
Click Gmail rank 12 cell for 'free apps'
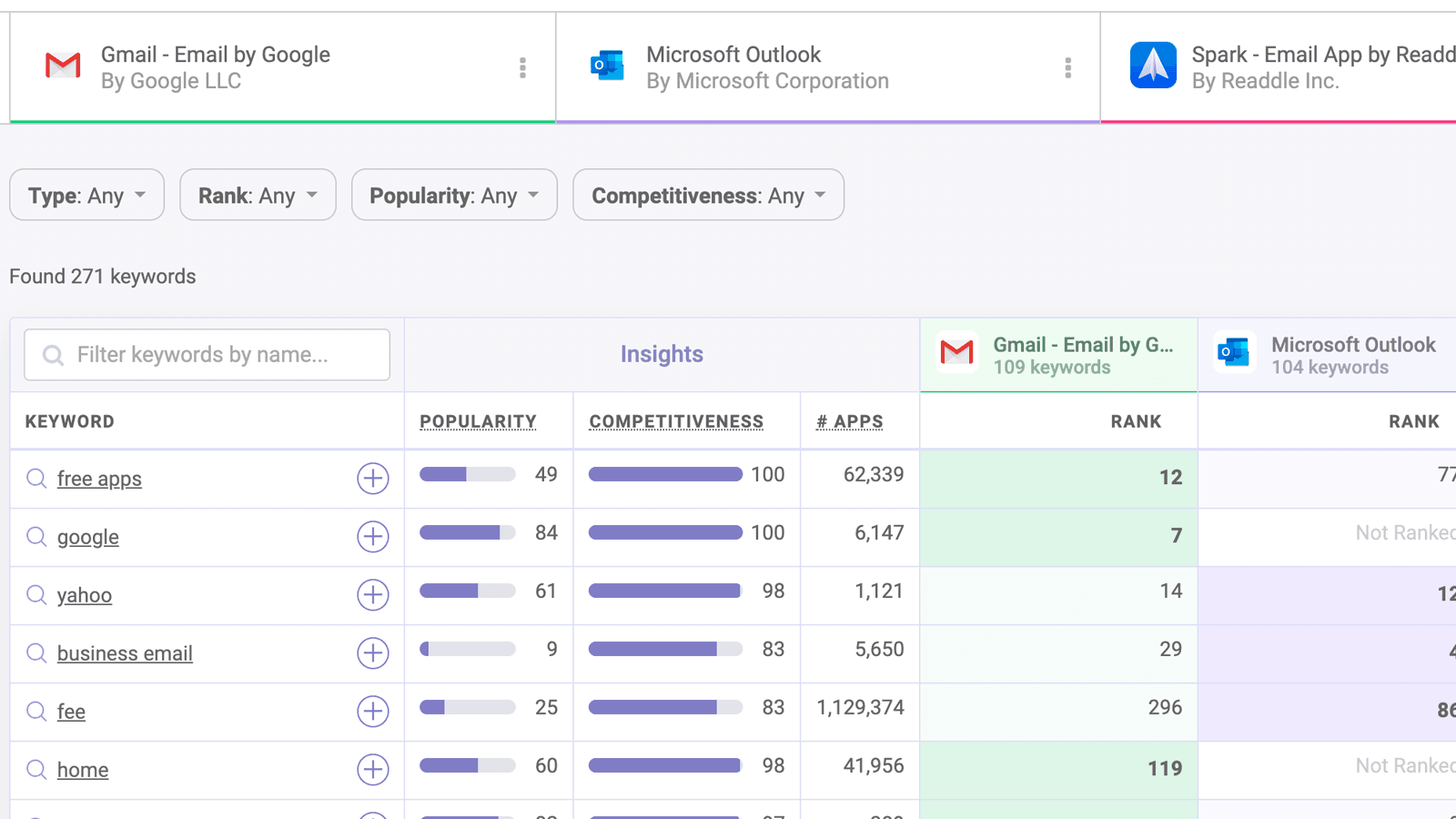(x=1059, y=479)
